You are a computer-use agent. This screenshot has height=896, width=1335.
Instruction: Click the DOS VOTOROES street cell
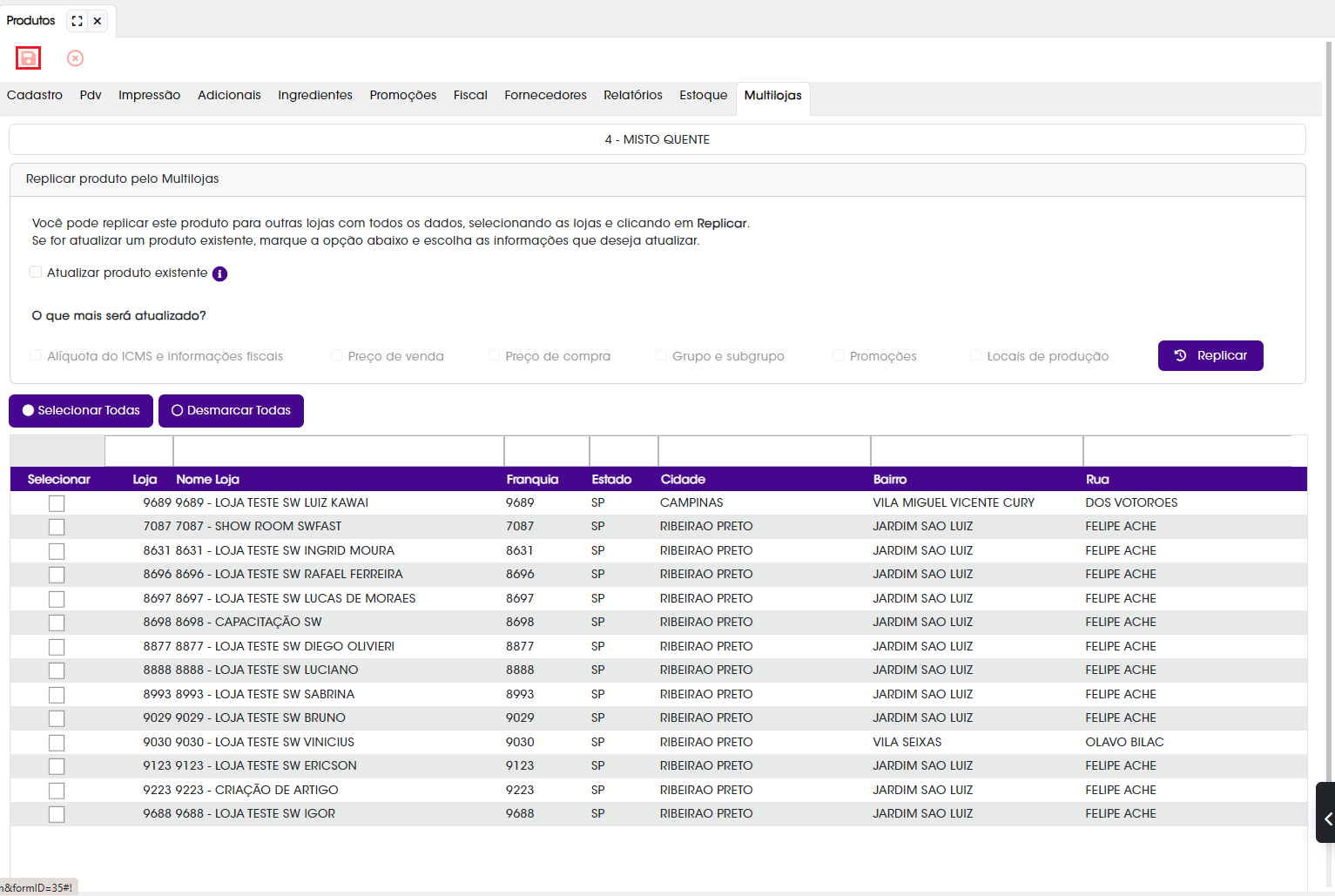1131,503
